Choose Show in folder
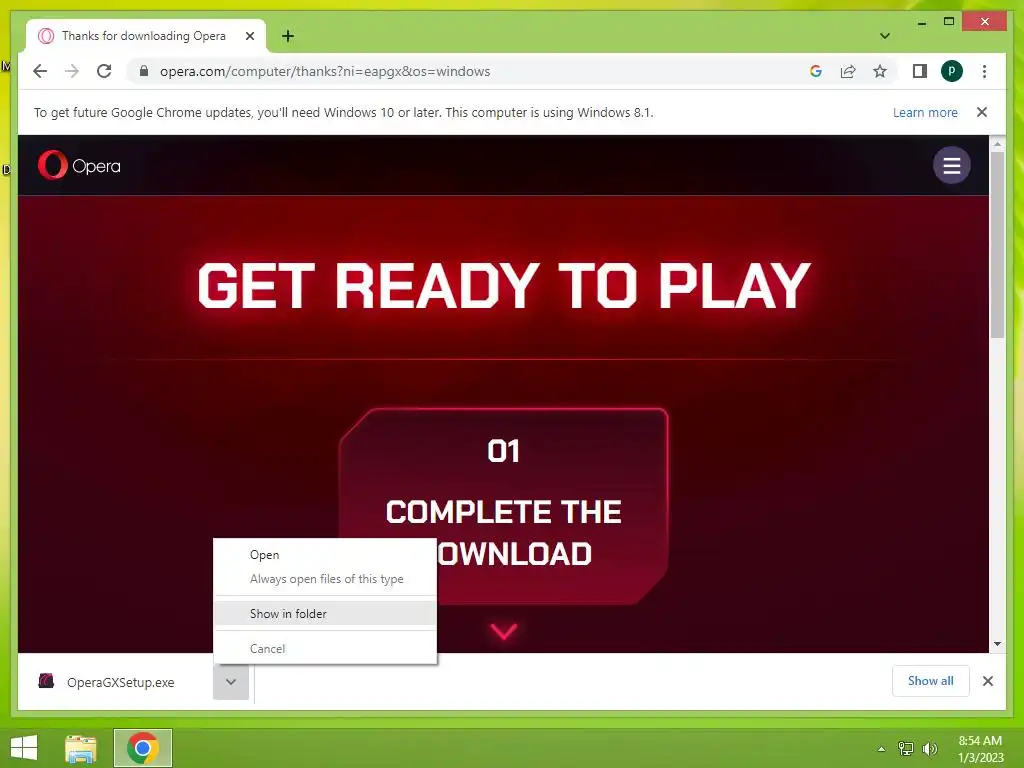This screenshot has height=768, width=1024. coord(325,614)
